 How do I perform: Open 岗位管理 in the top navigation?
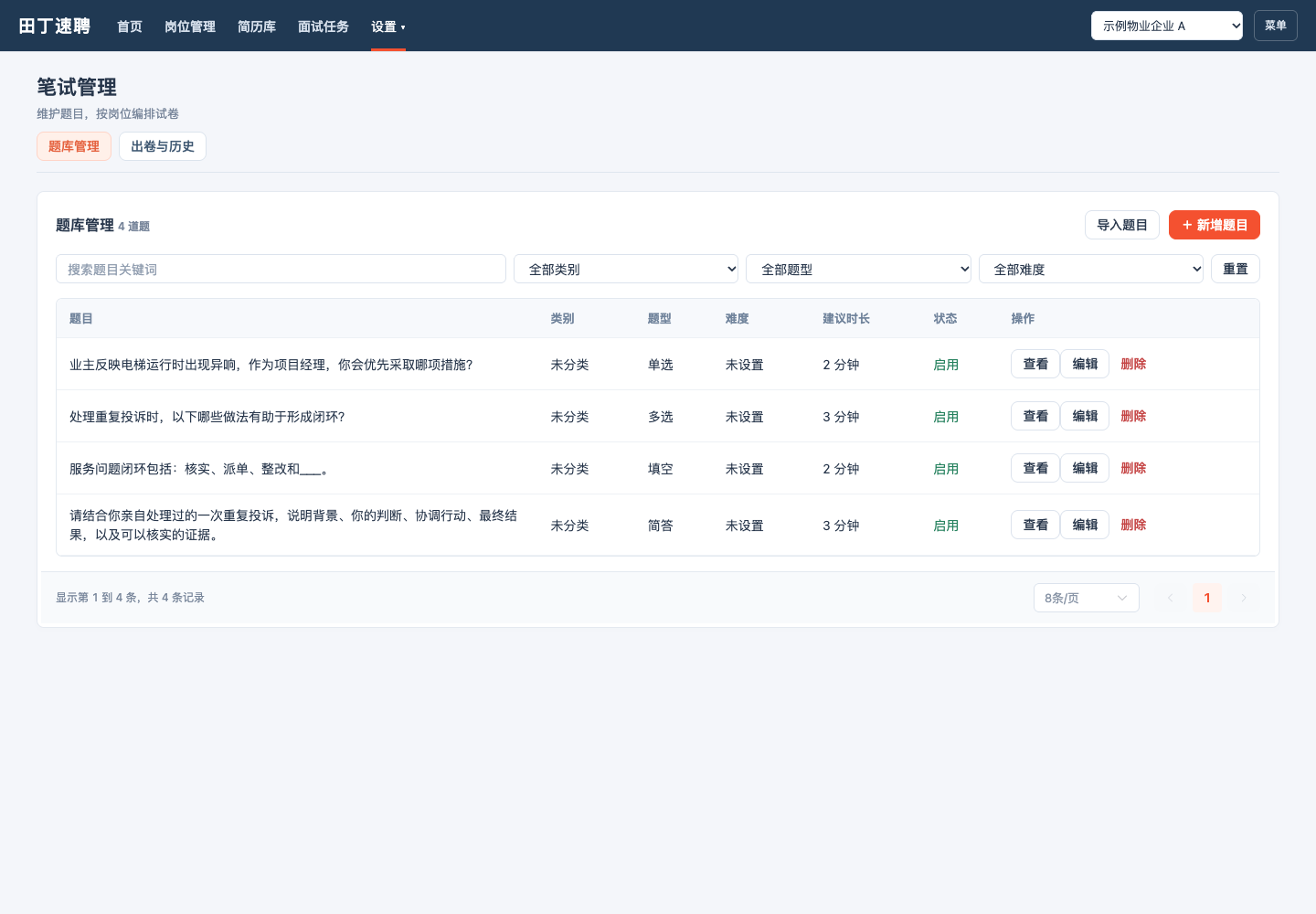point(190,27)
